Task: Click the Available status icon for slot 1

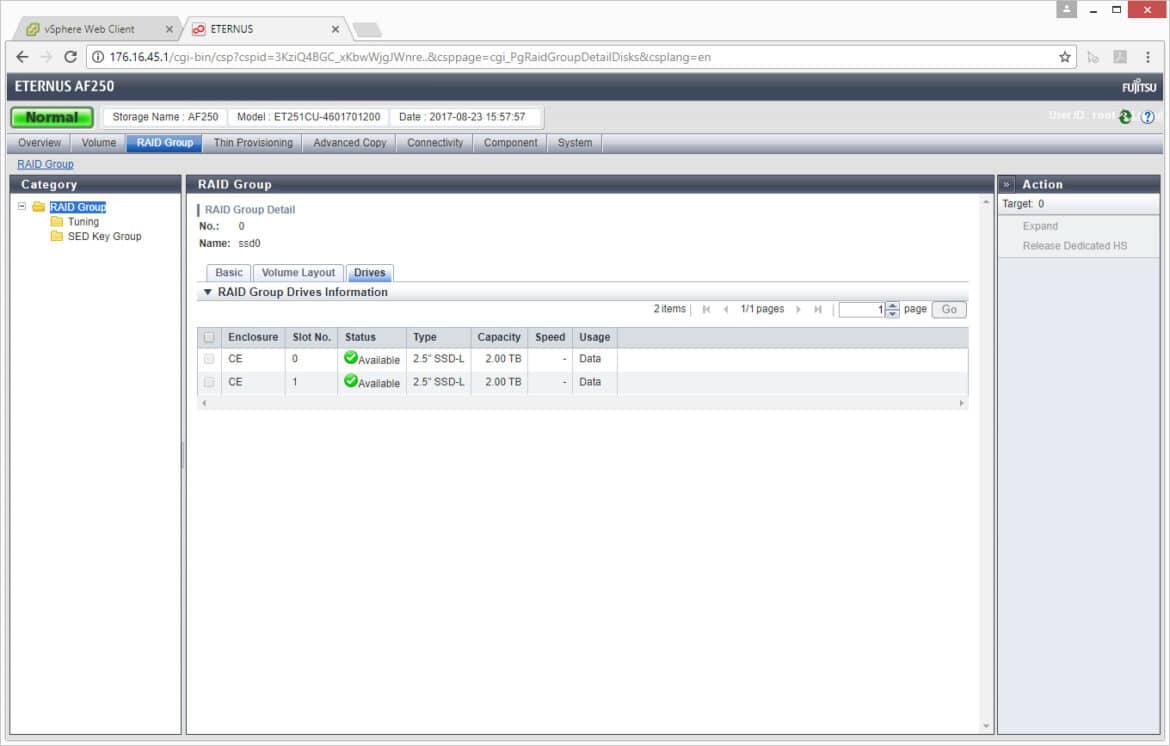Action: pyautogui.click(x=351, y=380)
